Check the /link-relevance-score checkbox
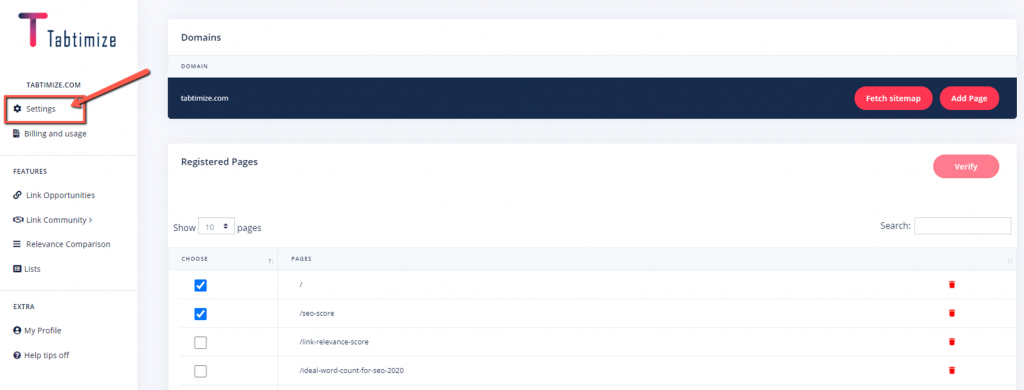This screenshot has height=390, width=1024. point(200,342)
